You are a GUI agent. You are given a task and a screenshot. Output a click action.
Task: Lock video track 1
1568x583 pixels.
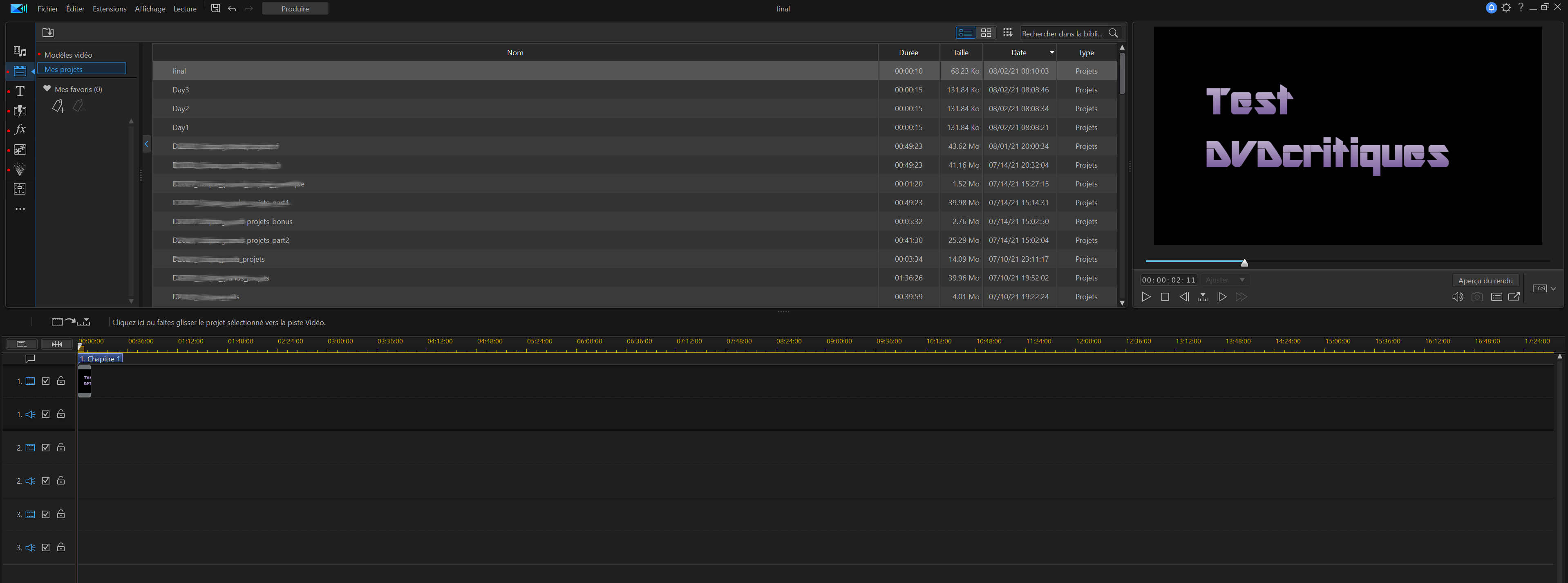(x=61, y=381)
